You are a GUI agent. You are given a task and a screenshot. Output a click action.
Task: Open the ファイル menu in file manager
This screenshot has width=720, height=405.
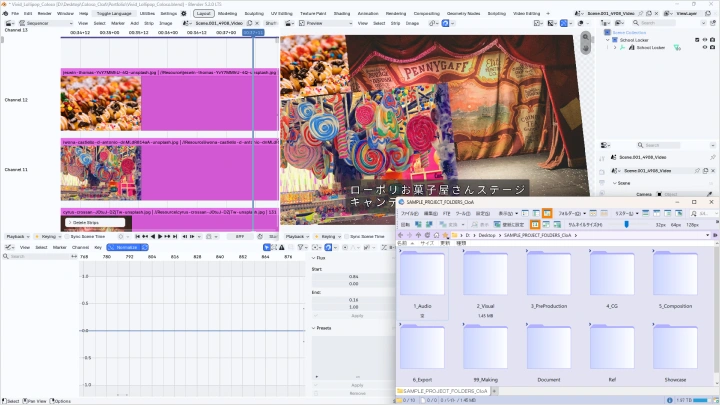pos(410,214)
